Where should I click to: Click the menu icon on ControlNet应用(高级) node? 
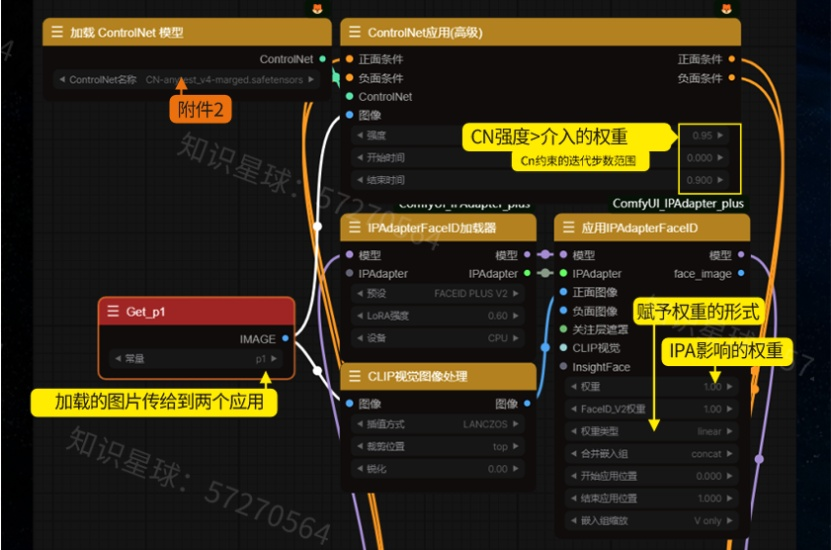pos(354,32)
